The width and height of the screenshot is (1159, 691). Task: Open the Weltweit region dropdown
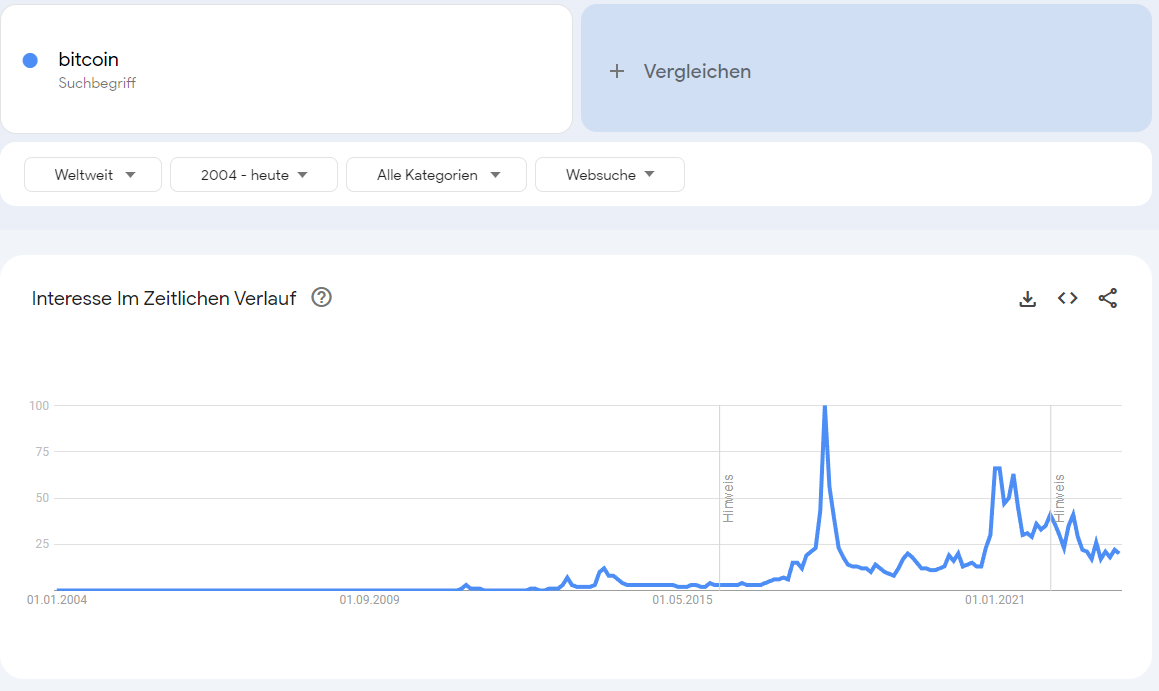[93, 175]
